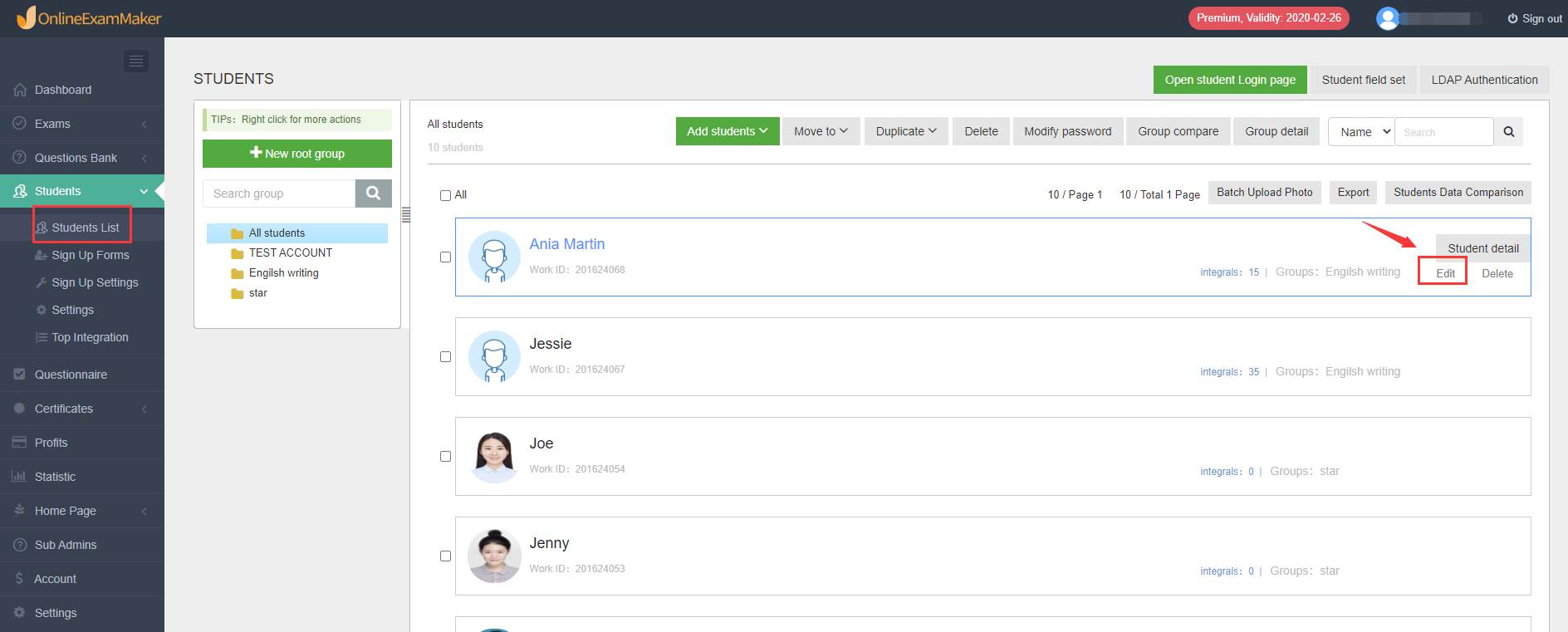This screenshot has width=1568, height=632.
Task: Expand the Home Page chevron
Action: pos(145,511)
